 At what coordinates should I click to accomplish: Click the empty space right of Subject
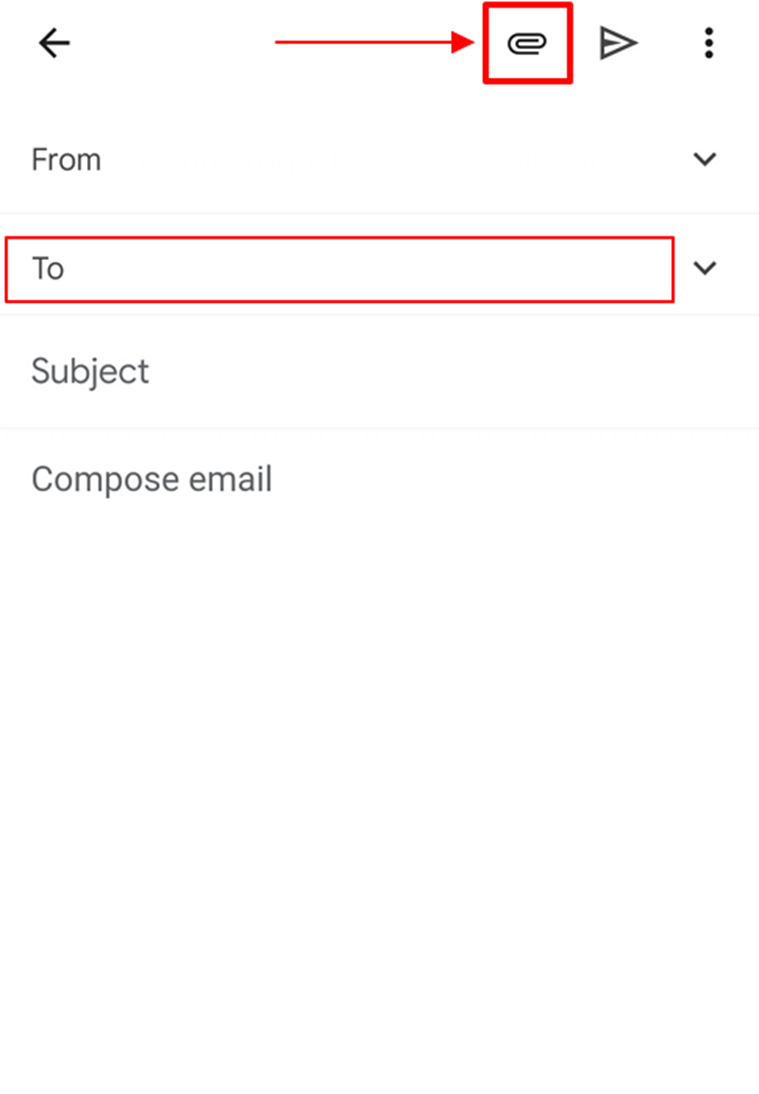click(x=450, y=372)
